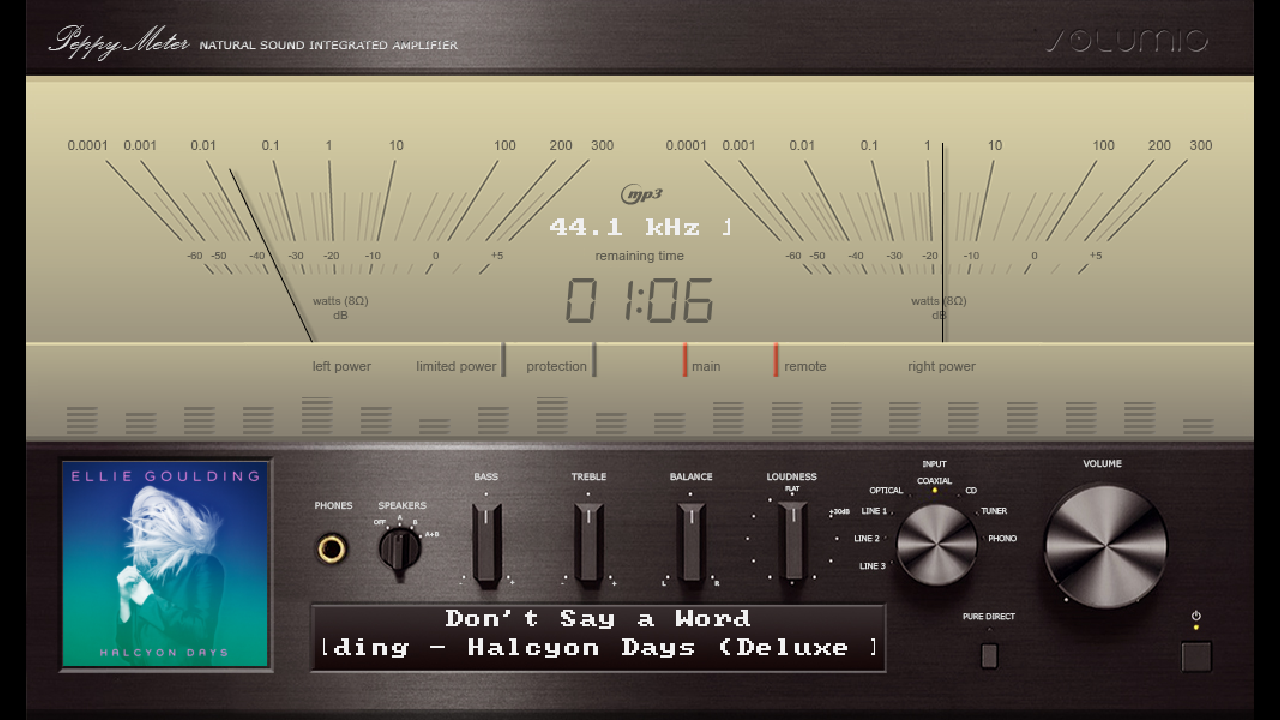Select the LINE 3 input label

(872, 566)
